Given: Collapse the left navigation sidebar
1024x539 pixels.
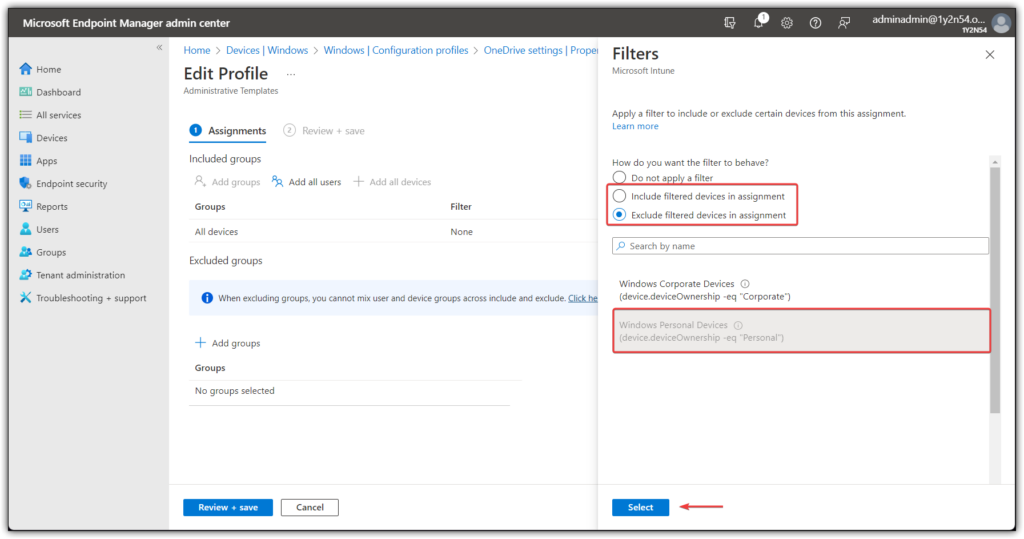Looking at the screenshot, I should [x=159, y=48].
